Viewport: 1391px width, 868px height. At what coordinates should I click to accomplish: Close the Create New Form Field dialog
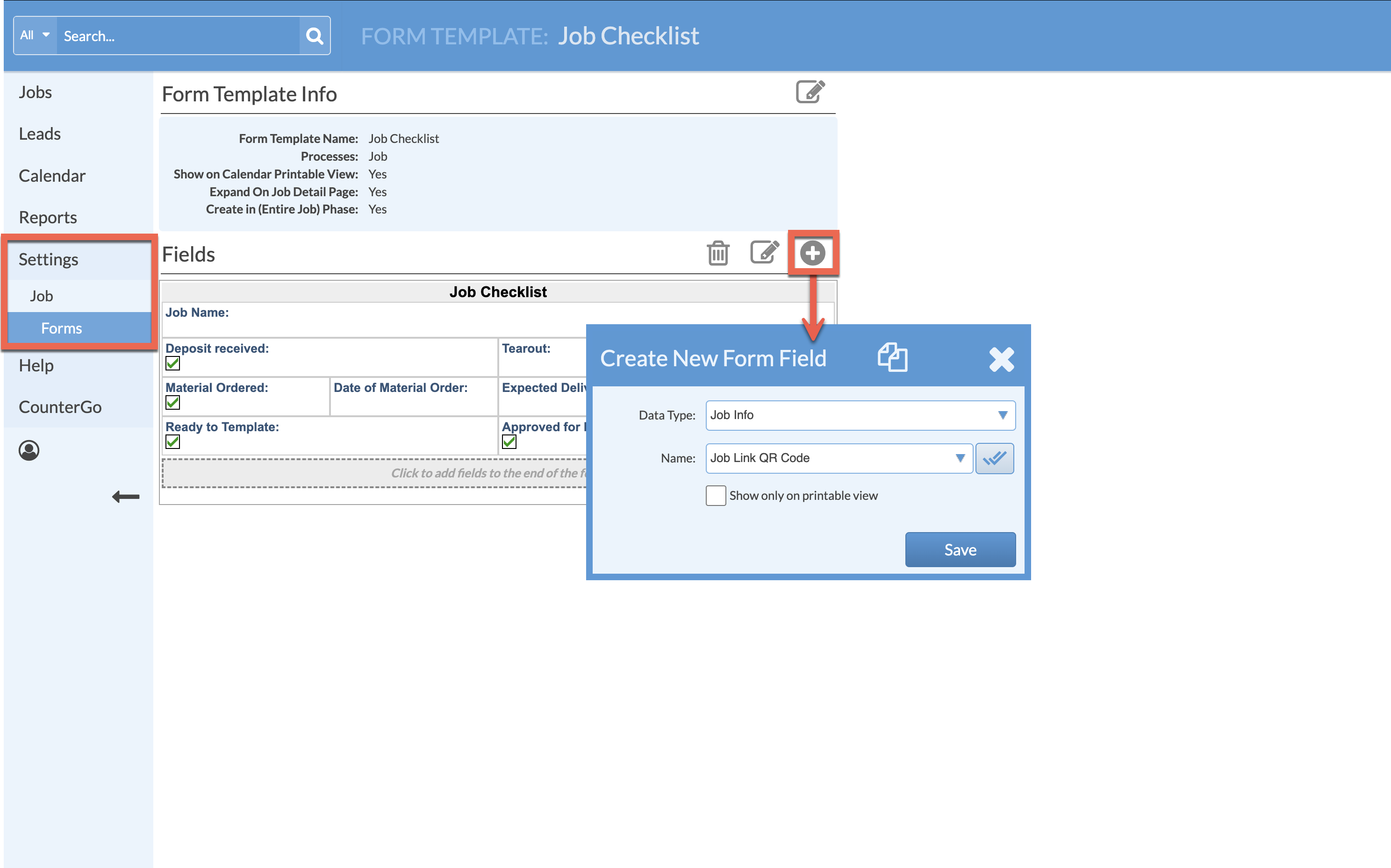click(x=1001, y=359)
